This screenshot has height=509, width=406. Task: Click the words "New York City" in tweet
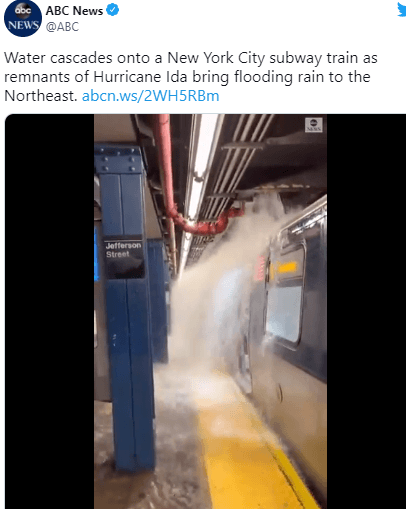(x=216, y=58)
